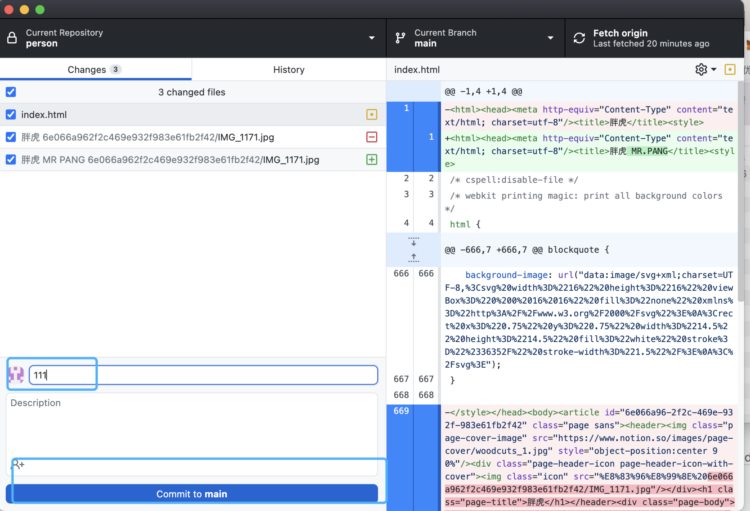The image size is (750, 511).
Task: Open diff settings gear menu
Action: tap(700, 70)
